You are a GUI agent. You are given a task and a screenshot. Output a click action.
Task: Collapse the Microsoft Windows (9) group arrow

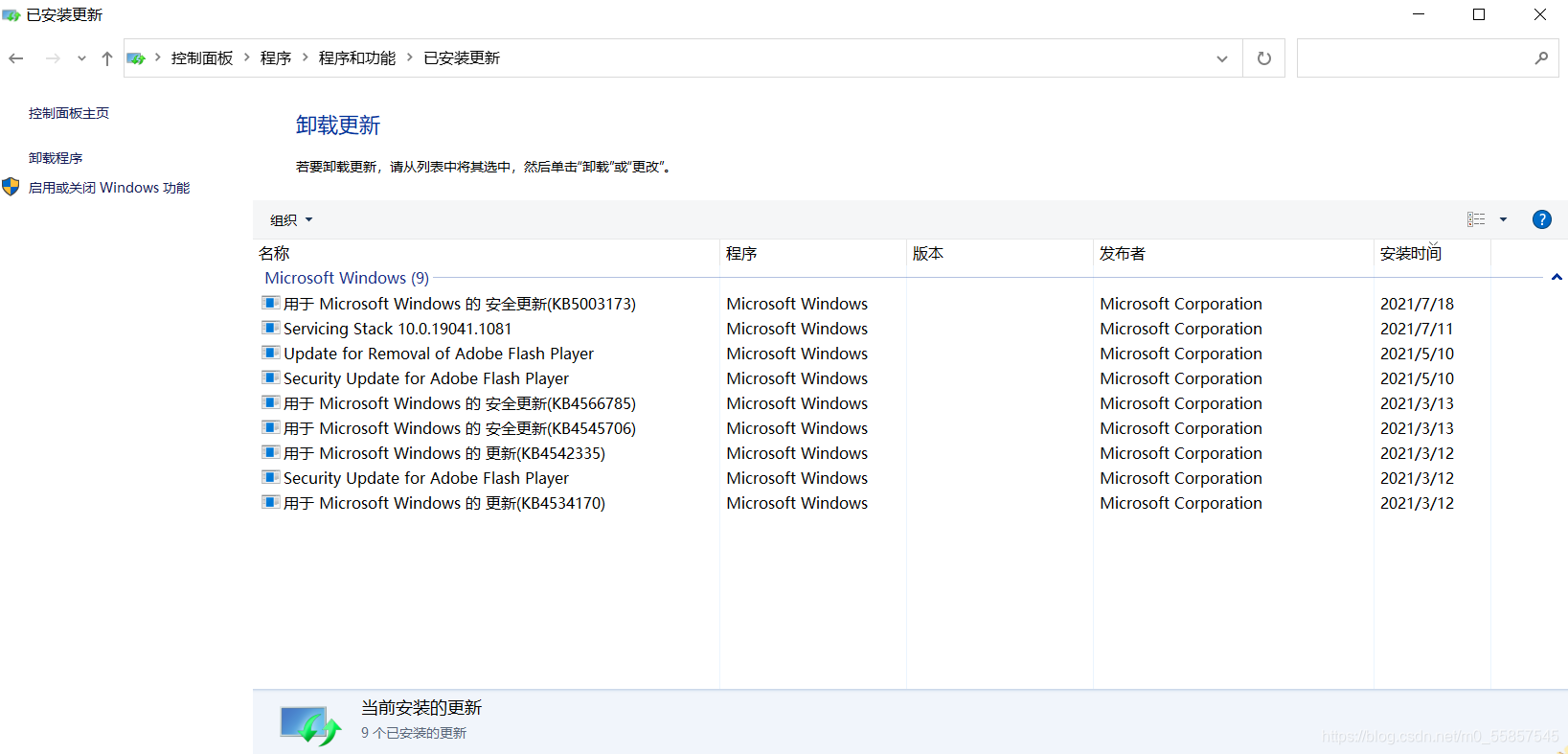point(1557,278)
